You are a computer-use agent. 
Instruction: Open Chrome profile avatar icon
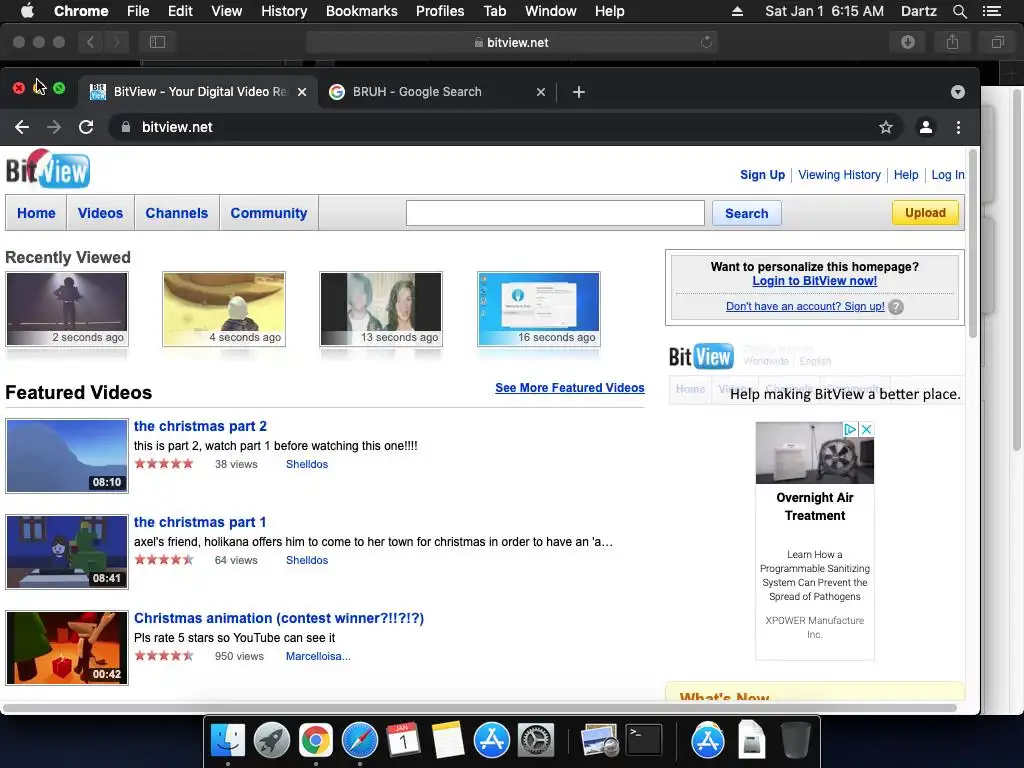(x=925, y=127)
